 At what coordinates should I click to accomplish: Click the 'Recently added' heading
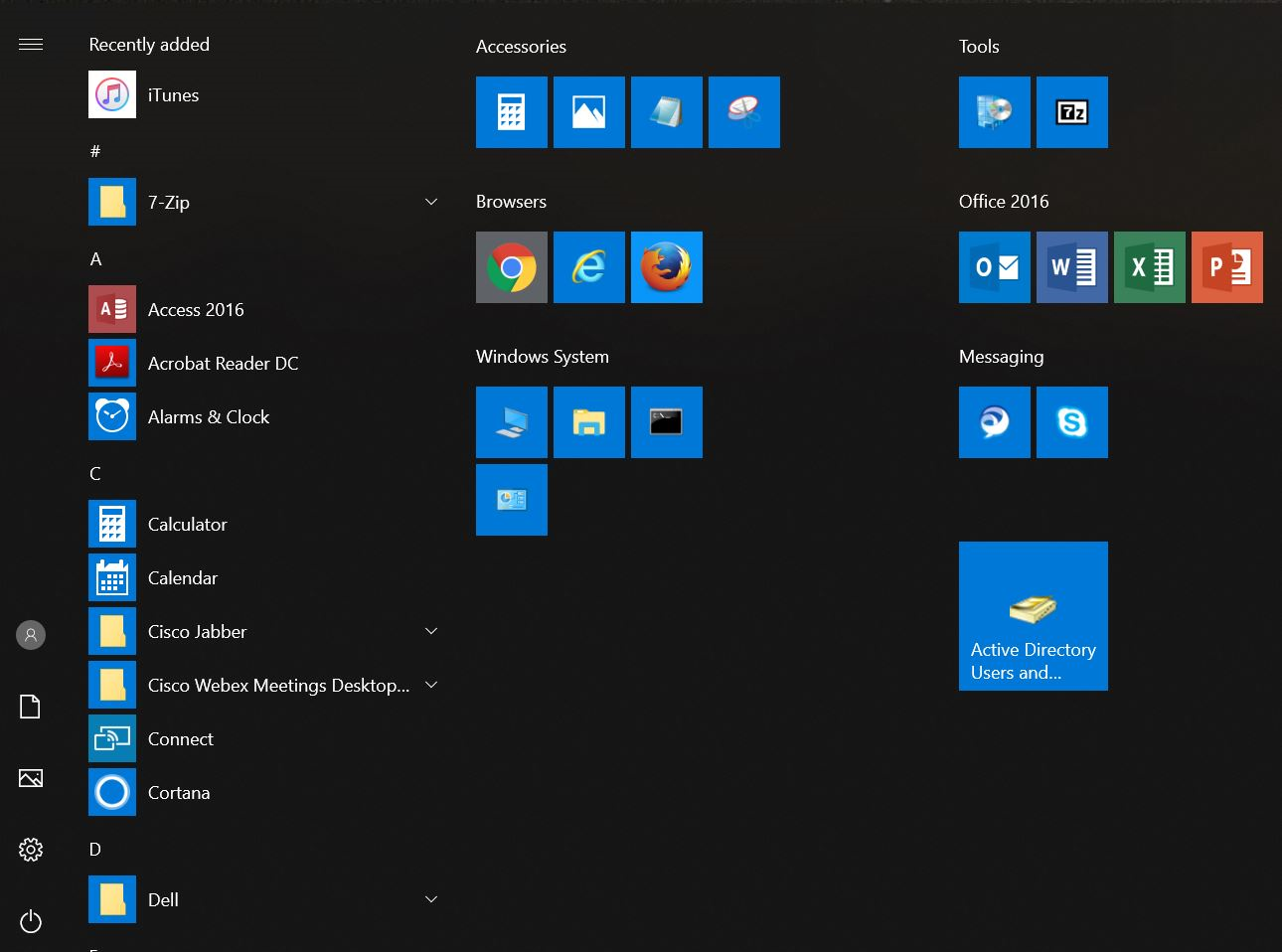tap(149, 45)
